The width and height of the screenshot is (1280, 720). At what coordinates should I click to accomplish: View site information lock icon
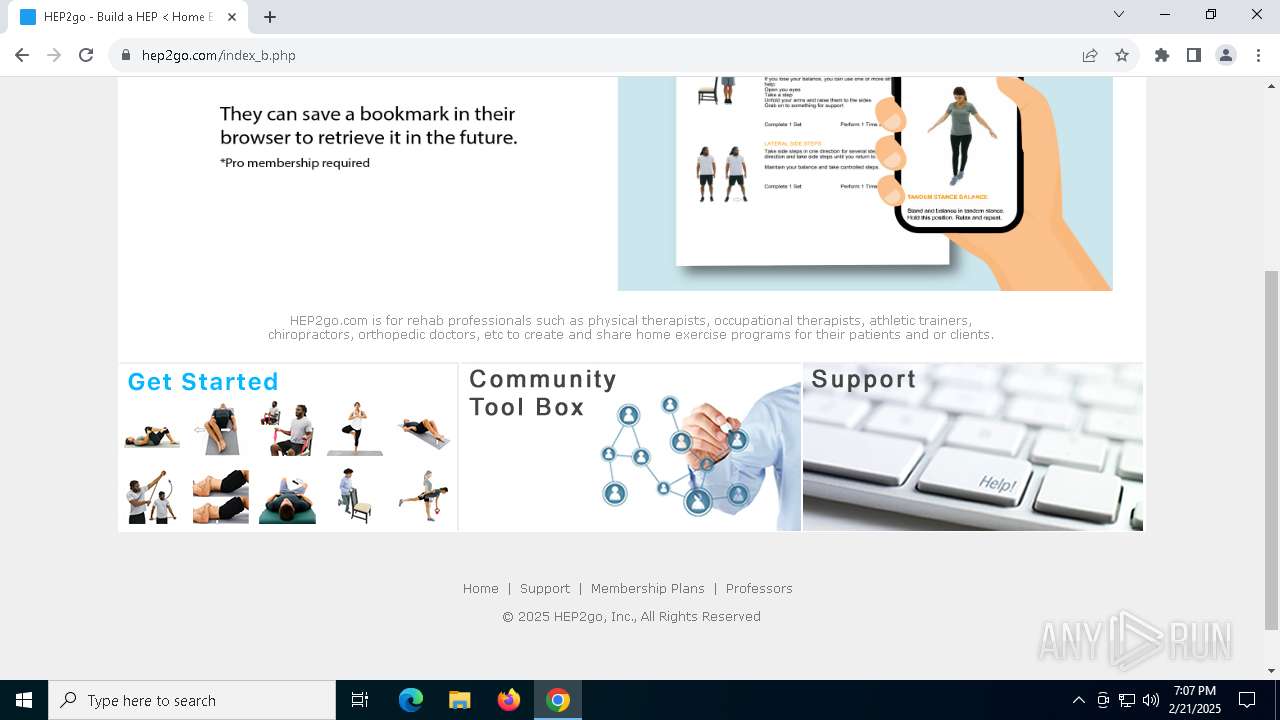pos(126,55)
